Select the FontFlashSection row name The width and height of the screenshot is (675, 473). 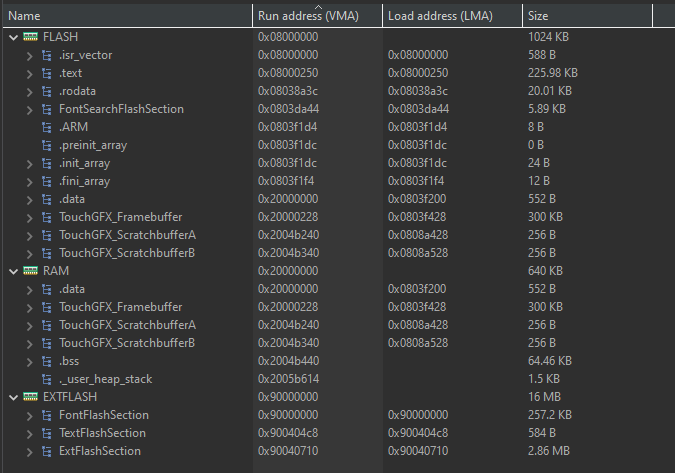pyautogui.click(x=104, y=415)
